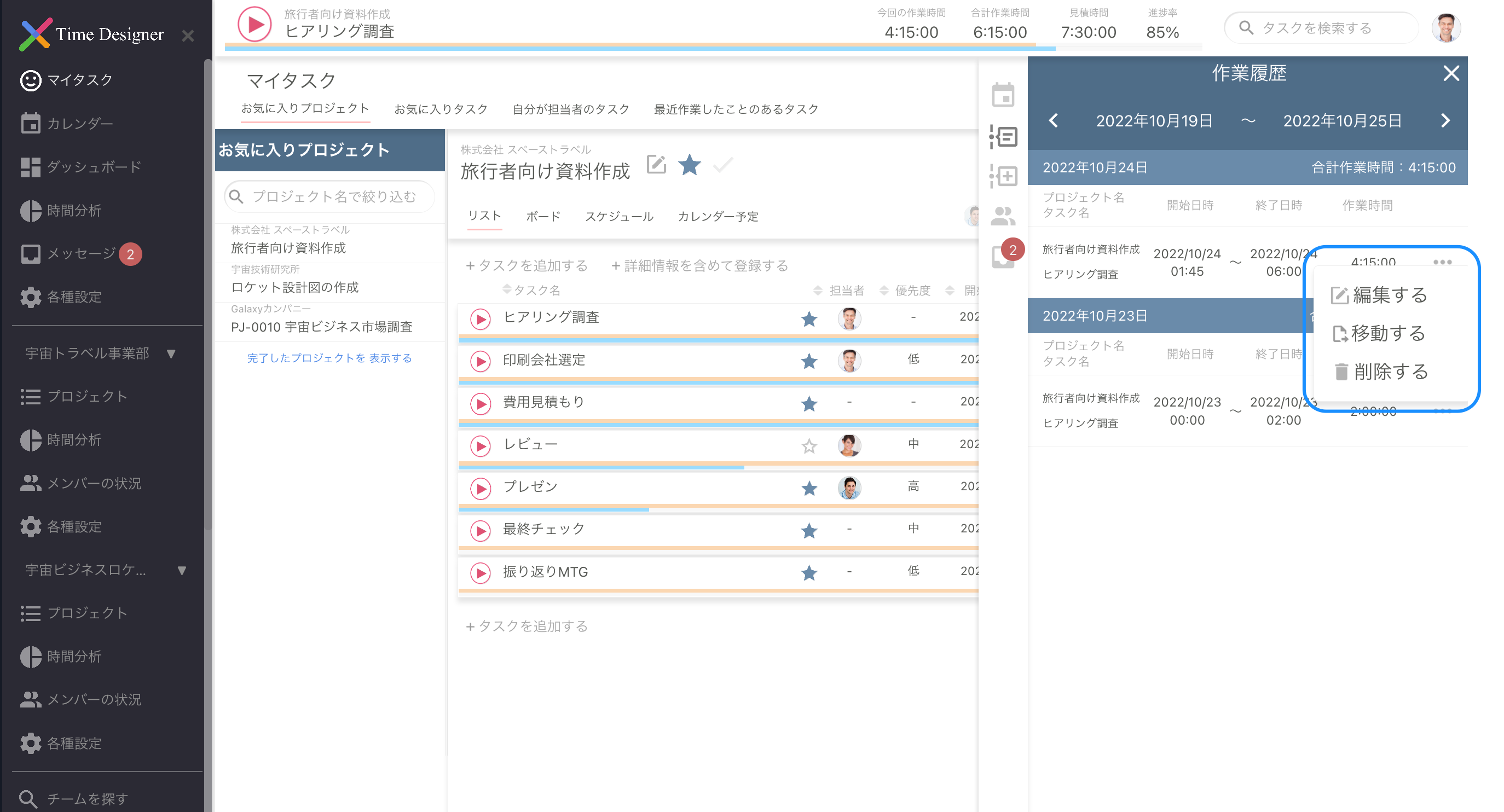The height and width of the screenshot is (812, 1504).
Task: Open メッセージ in the left sidebar
Action: click(x=81, y=253)
